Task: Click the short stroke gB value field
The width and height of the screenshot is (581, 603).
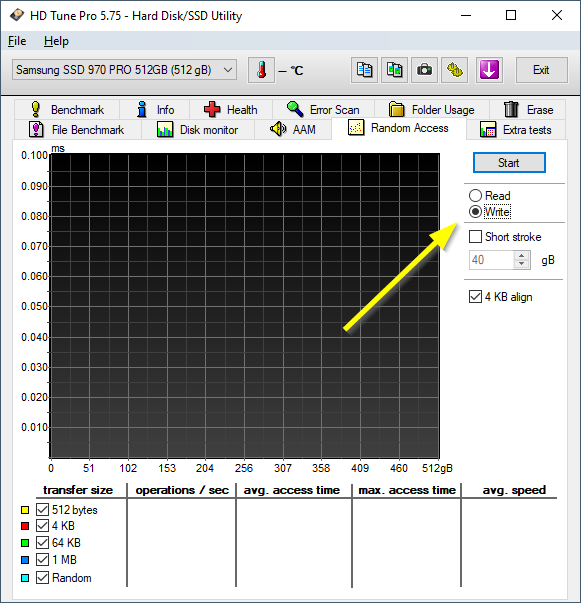Action: pyautogui.click(x=491, y=260)
